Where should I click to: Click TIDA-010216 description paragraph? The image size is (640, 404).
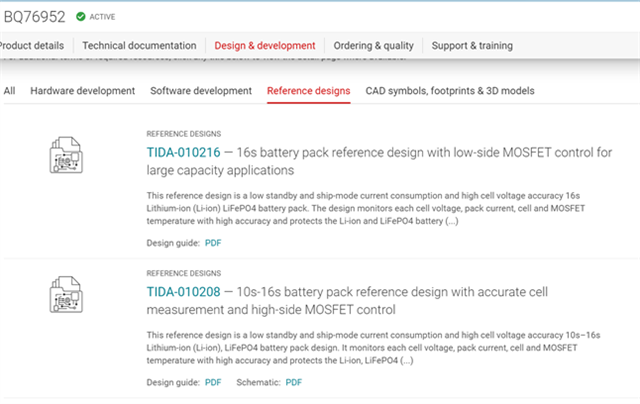[366, 208]
